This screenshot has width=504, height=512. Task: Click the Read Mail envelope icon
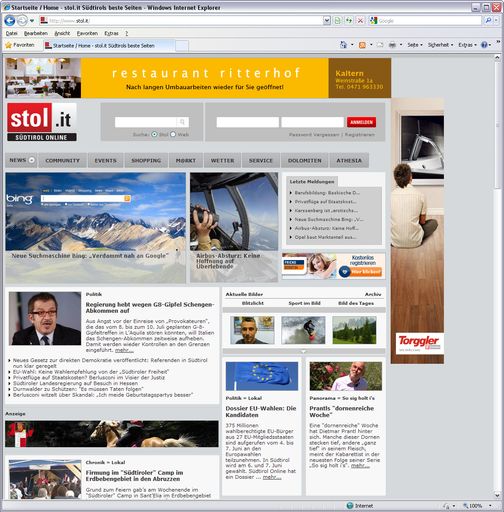click(x=380, y=45)
